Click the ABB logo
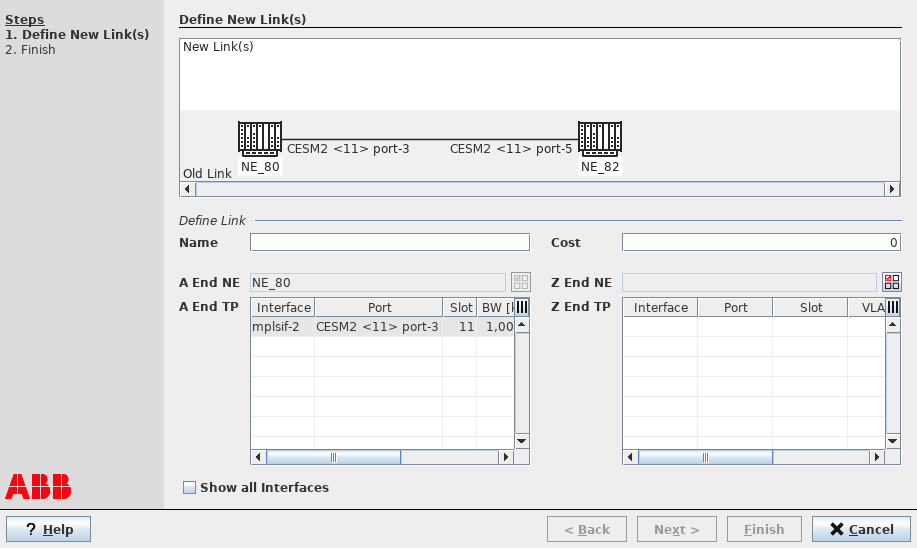The width and height of the screenshot is (917, 548). pos(38,486)
